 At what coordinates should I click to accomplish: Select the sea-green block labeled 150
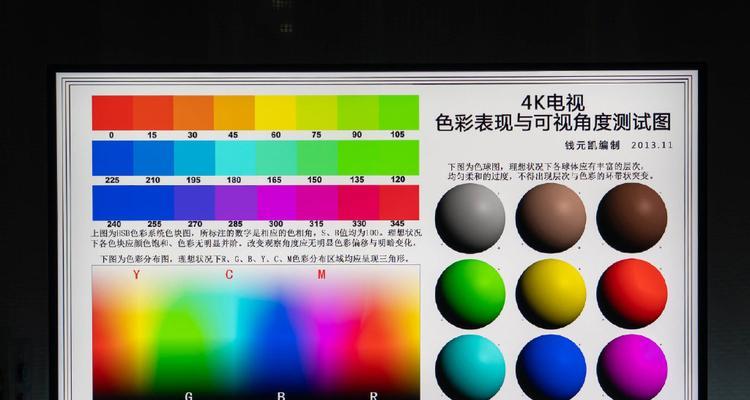point(318,158)
